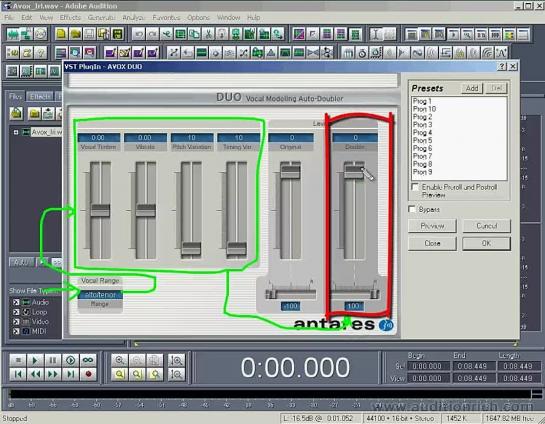Click the help question-mark toolbar icon
The height and width of the screenshot is (424, 545).
(40, 53)
